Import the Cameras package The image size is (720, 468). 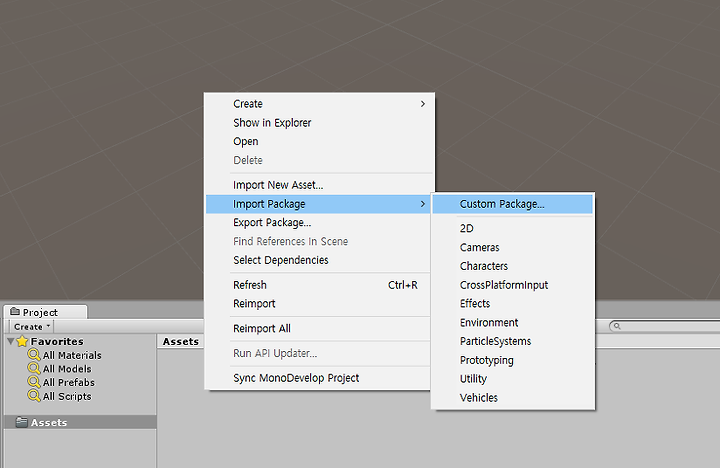point(512,248)
